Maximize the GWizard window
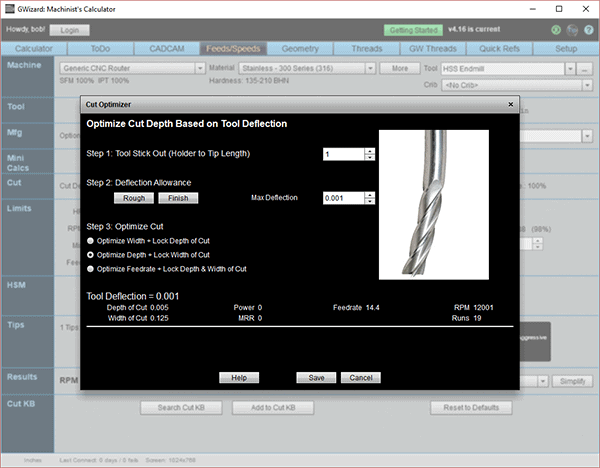Viewport: 600px width, 468px height. pyautogui.click(x=559, y=9)
